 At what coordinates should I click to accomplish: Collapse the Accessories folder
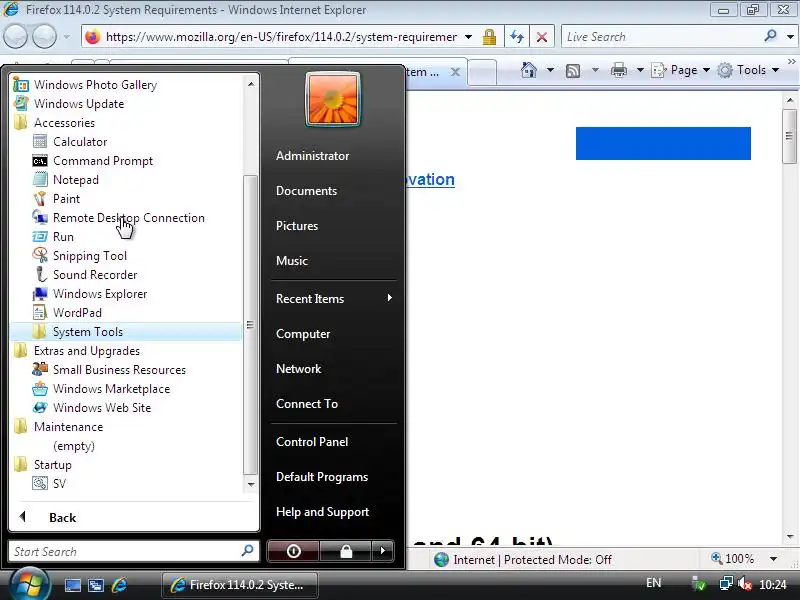point(64,122)
